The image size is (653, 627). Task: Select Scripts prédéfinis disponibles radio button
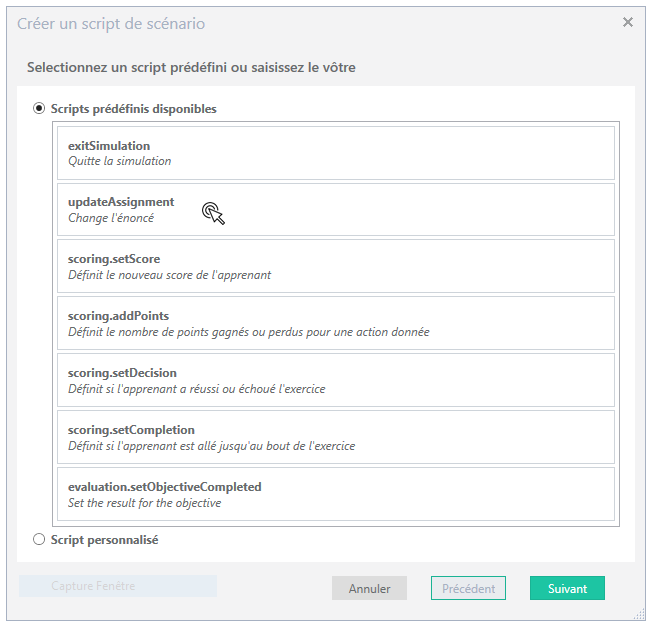(39, 109)
